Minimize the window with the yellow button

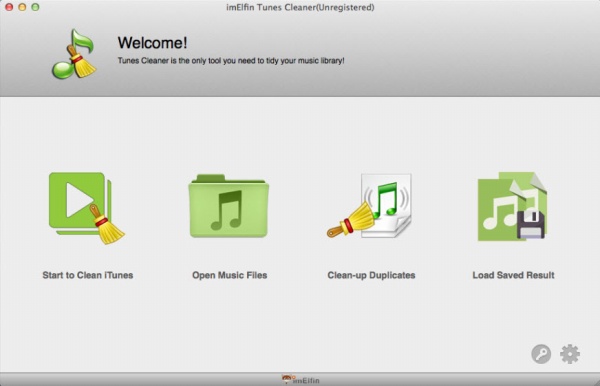tap(22, 7)
